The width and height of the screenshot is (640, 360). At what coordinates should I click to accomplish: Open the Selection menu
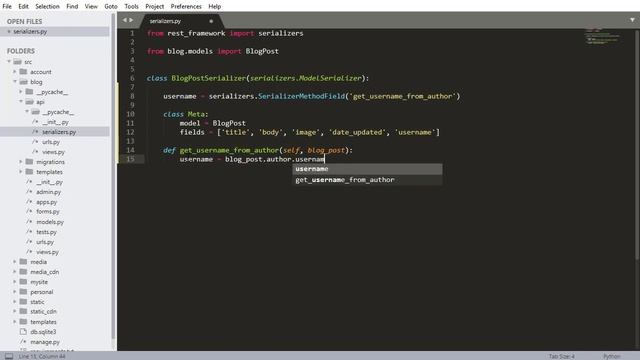point(47,7)
